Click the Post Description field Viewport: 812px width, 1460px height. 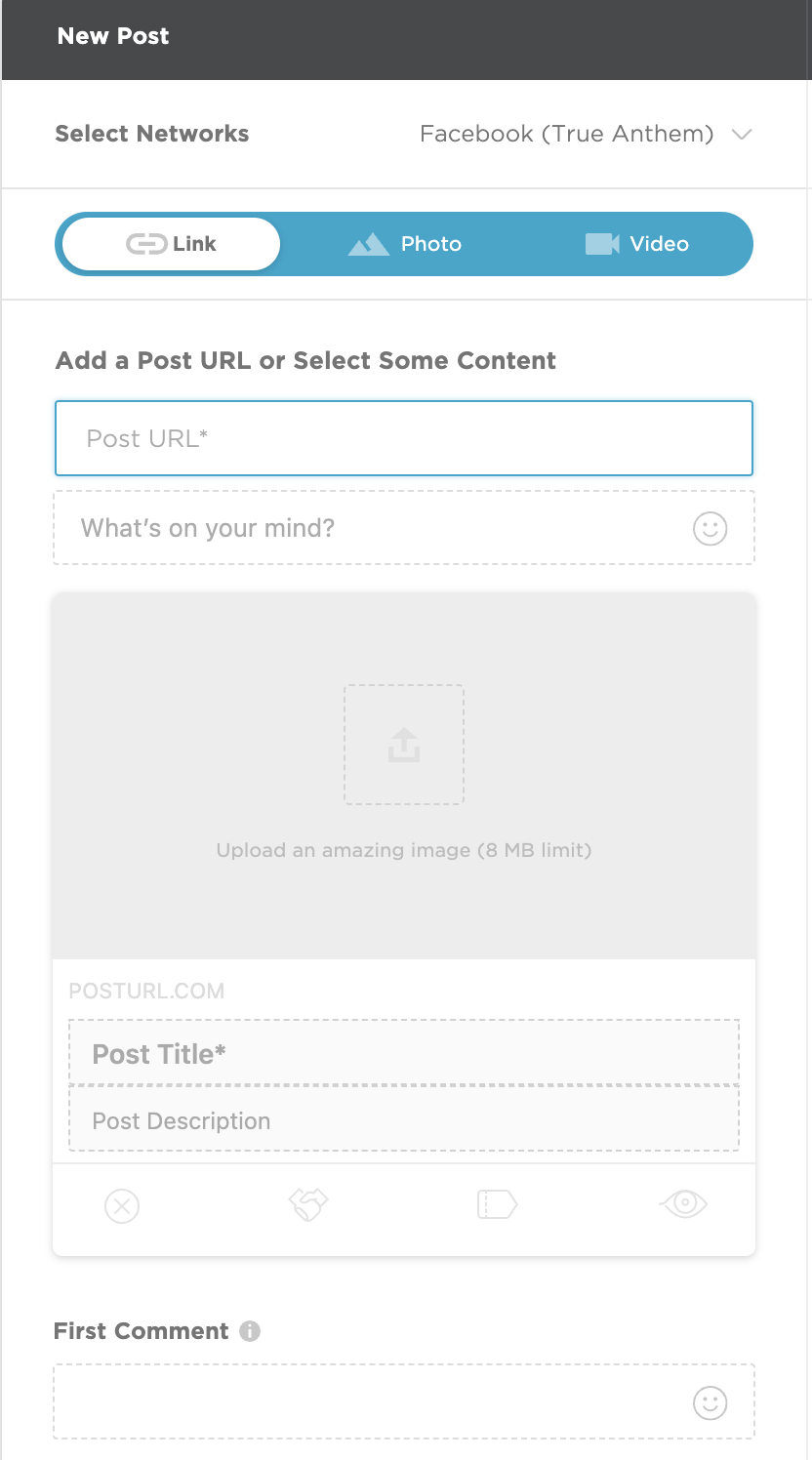tap(404, 1119)
